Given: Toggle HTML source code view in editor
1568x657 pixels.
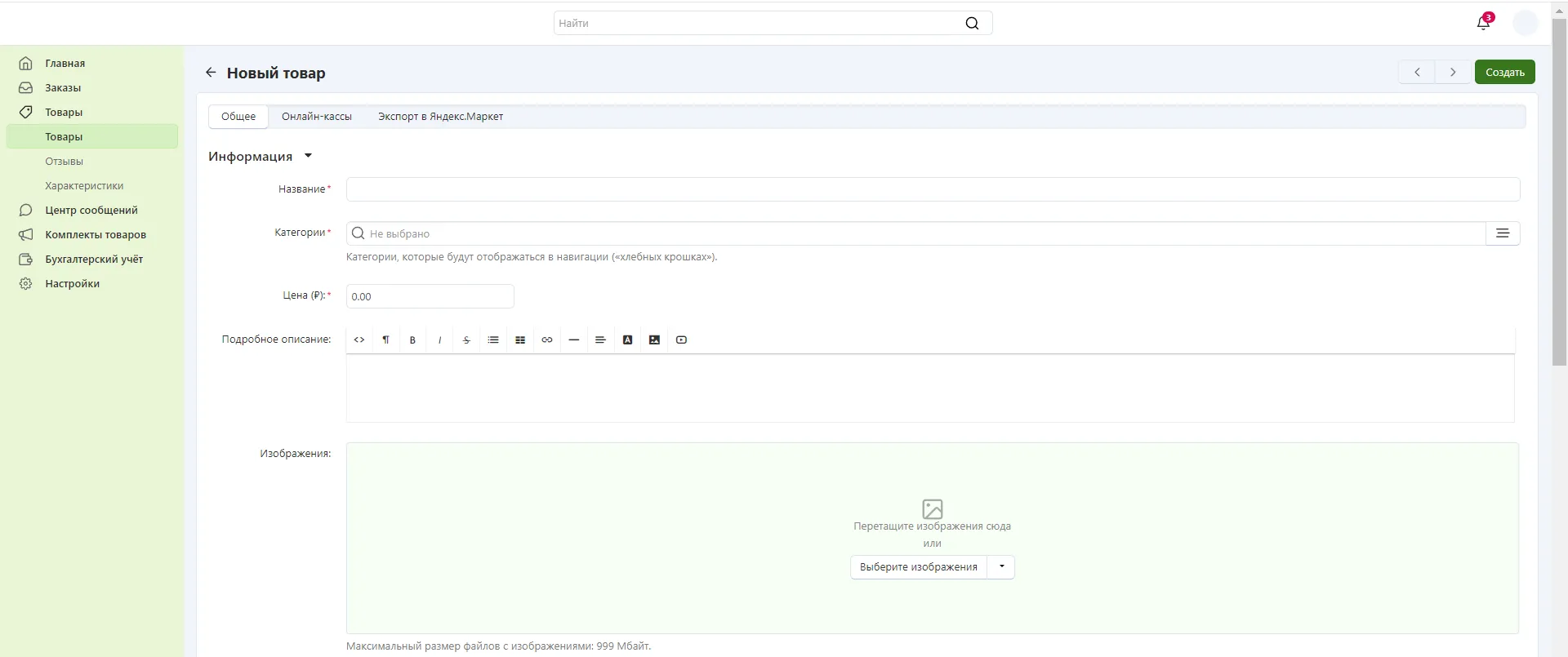Looking at the screenshot, I should point(359,340).
